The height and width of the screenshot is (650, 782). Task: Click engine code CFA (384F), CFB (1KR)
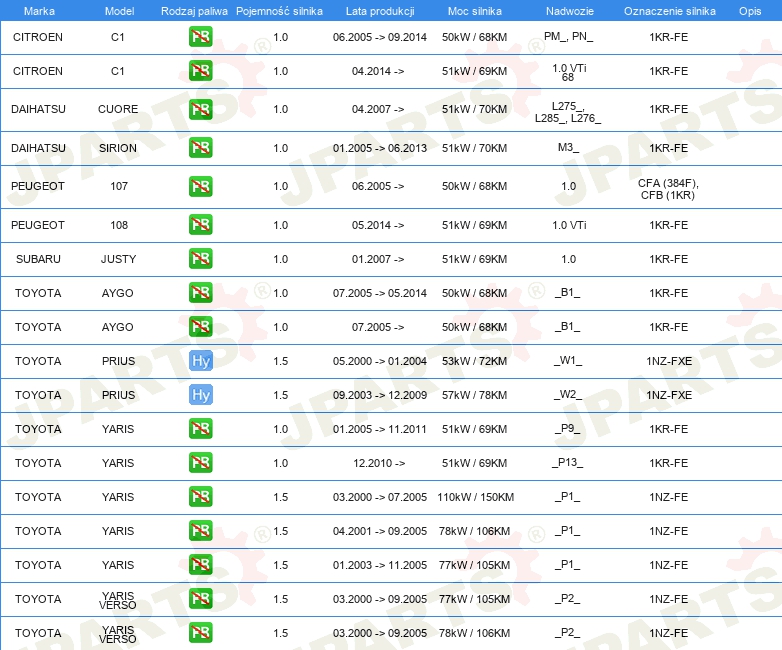tap(668, 189)
